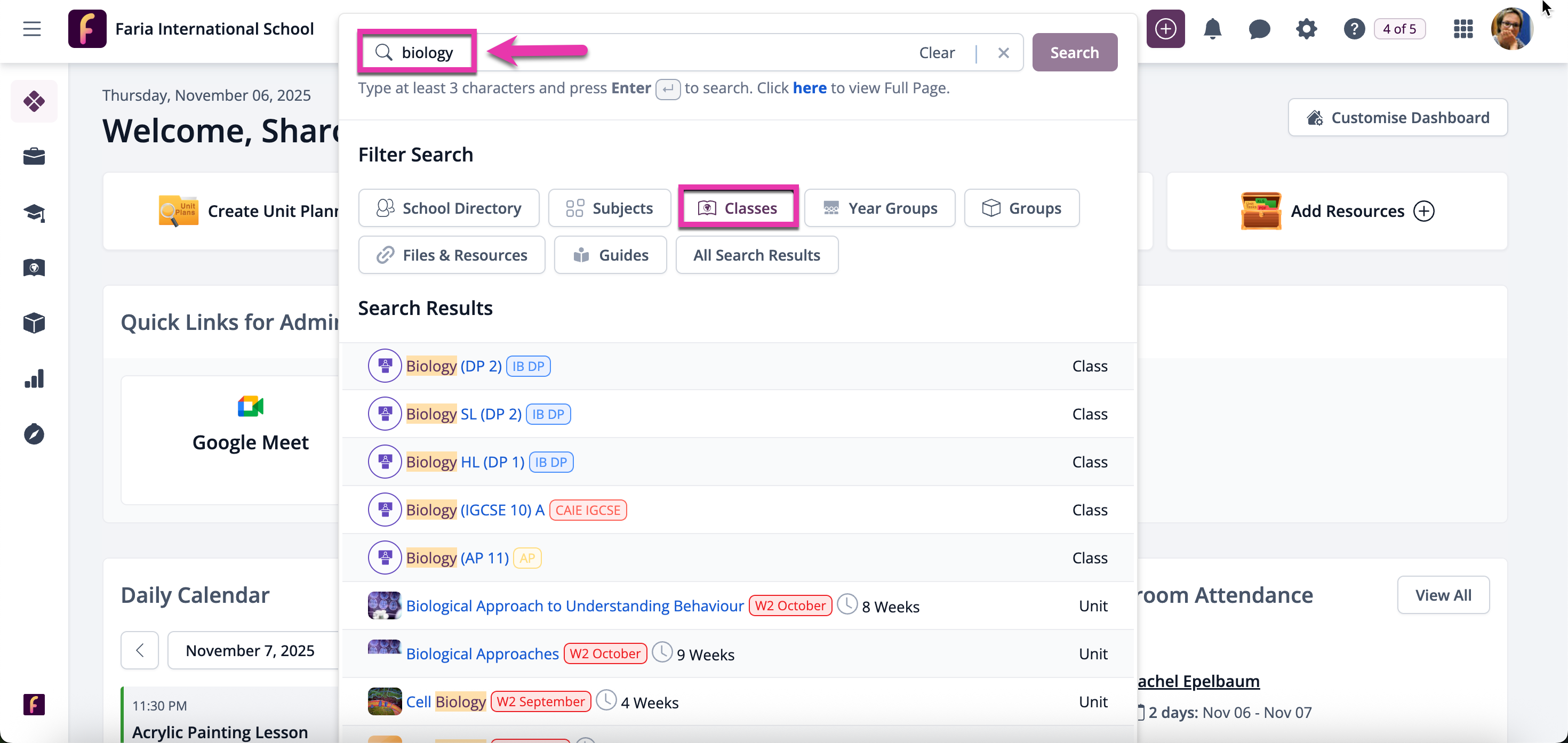
Task: Open the Biology (AP 11) class result
Action: pos(457,559)
